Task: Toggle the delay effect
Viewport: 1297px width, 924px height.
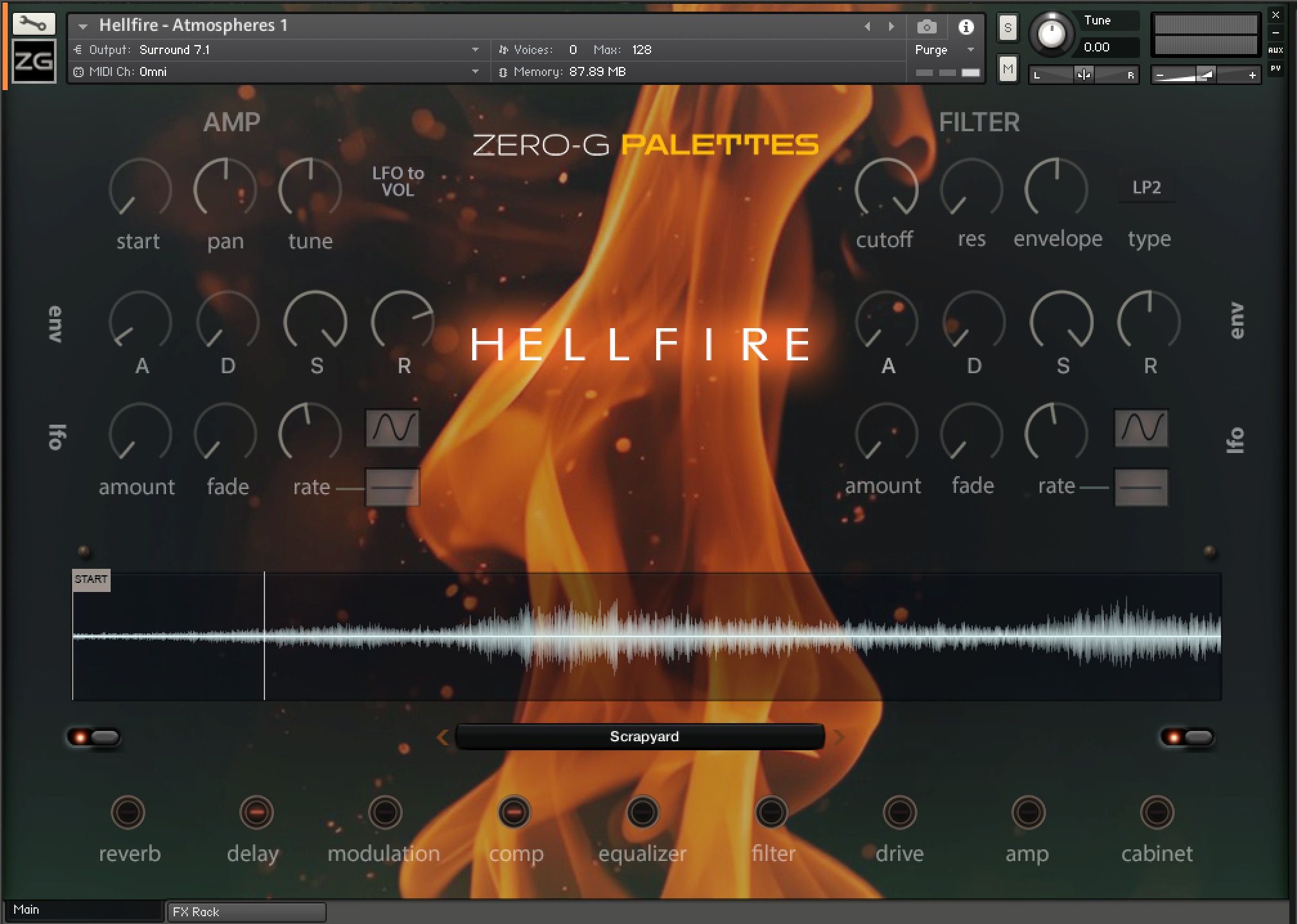Action: 256,813
